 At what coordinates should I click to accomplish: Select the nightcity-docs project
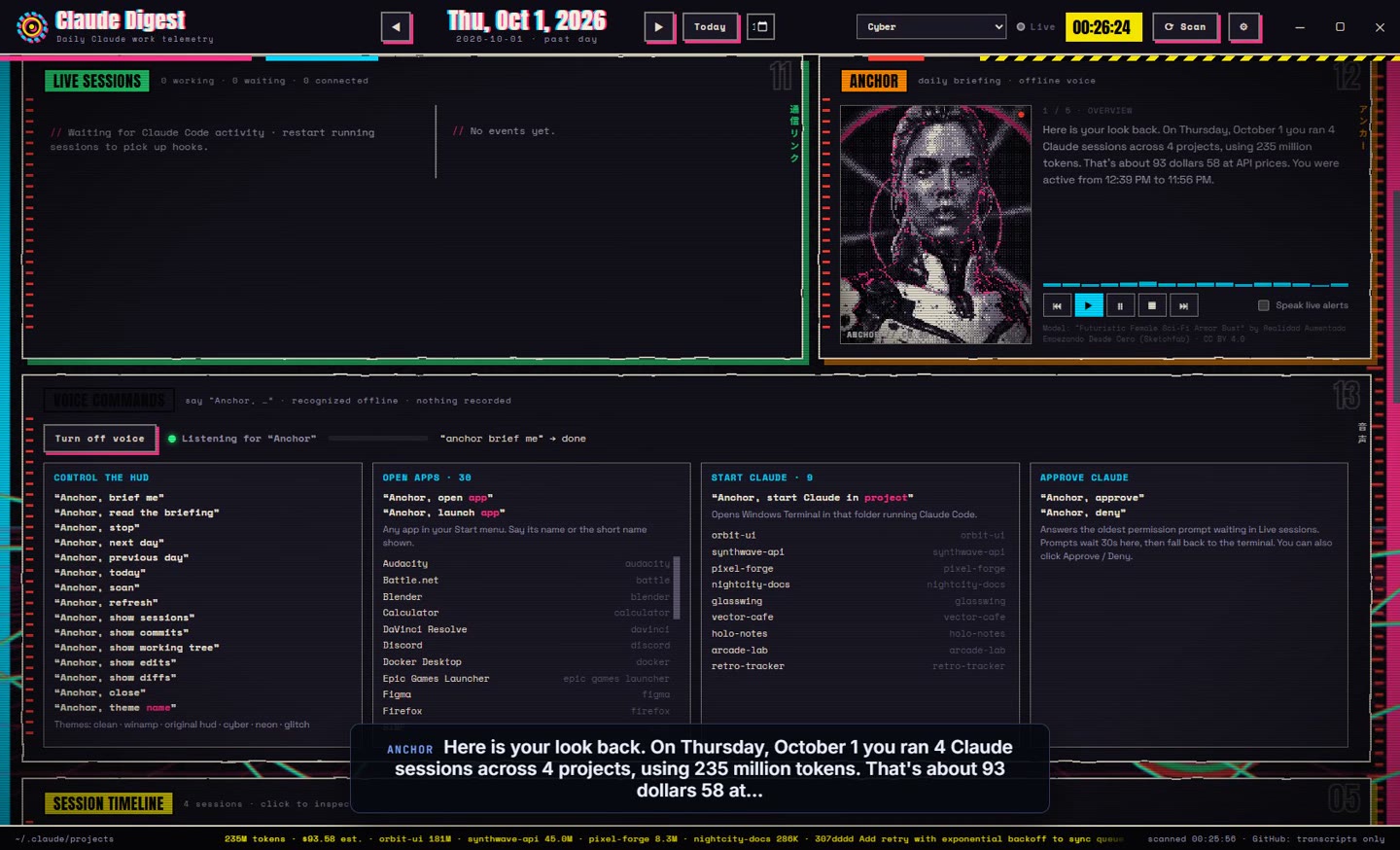tap(858, 584)
